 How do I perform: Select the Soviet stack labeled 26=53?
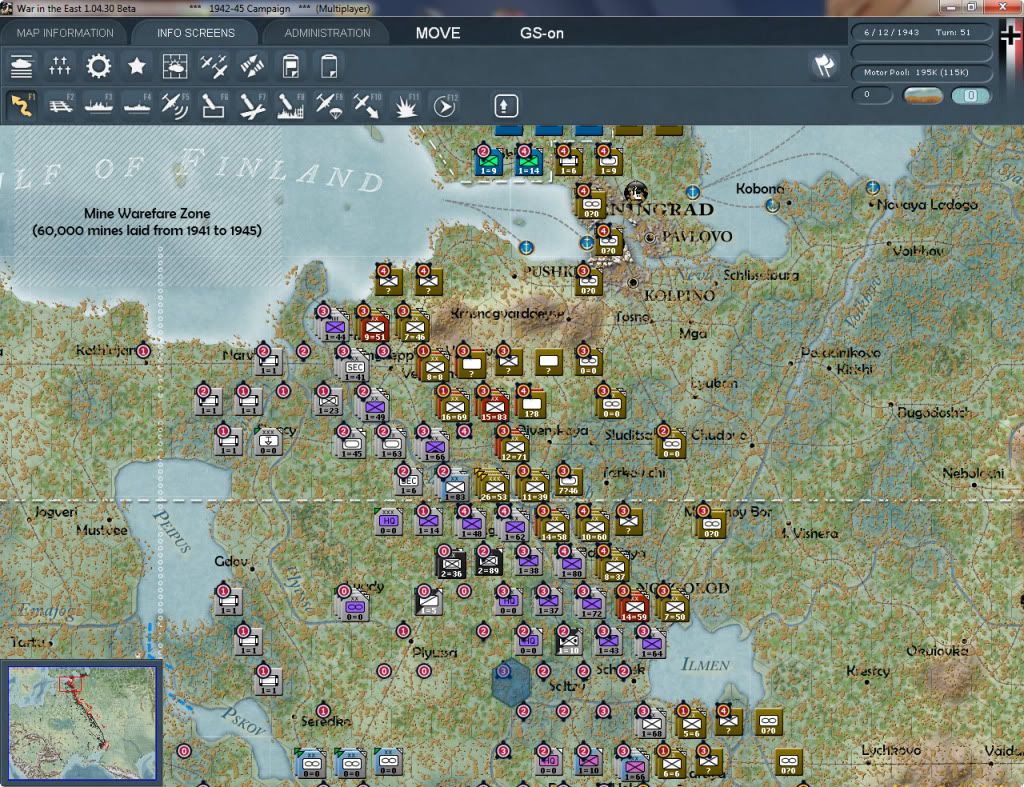click(x=494, y=487)
